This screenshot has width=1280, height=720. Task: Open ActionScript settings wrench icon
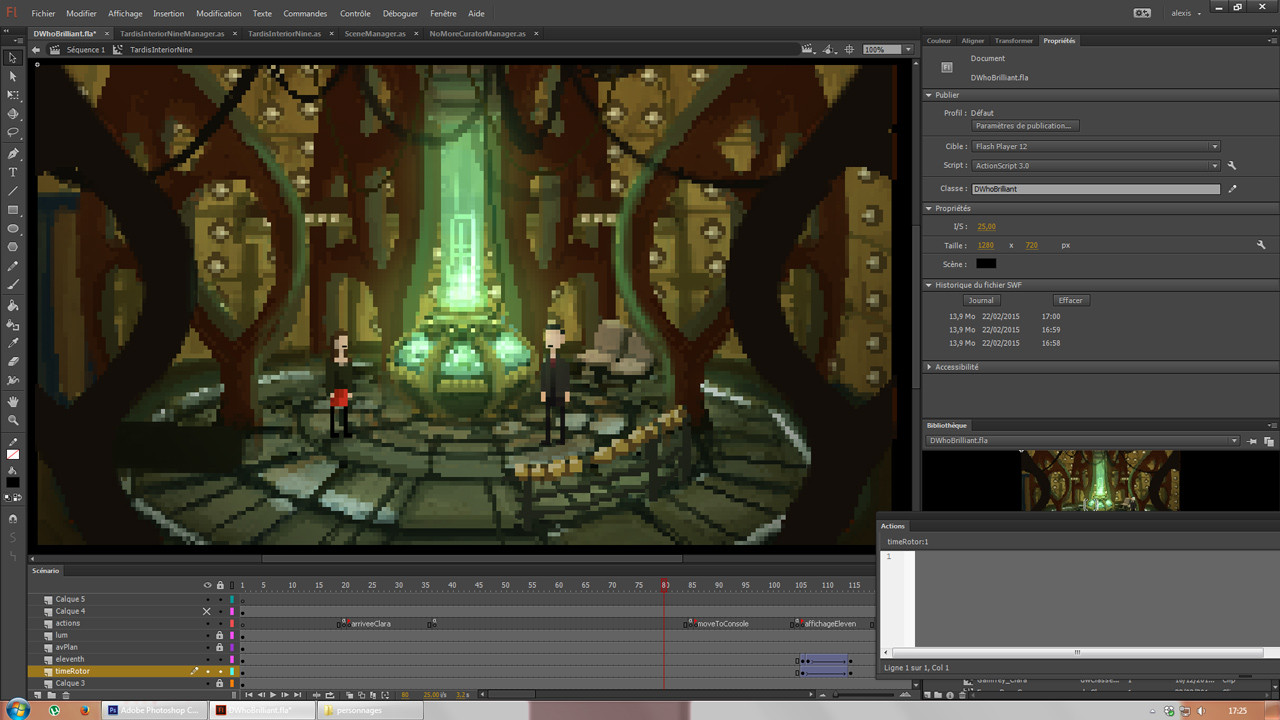(x=1233, y=166)
